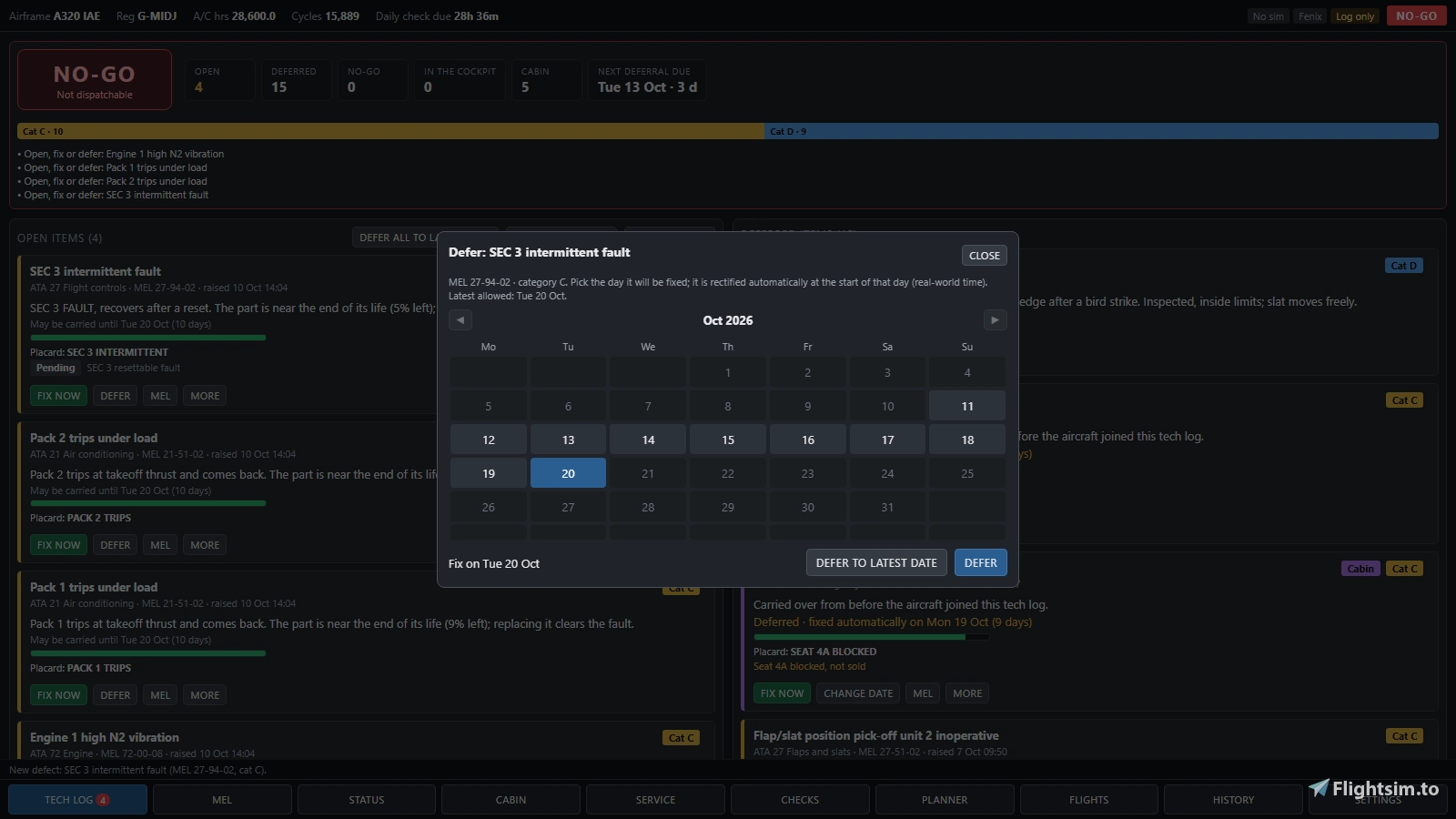Open More for Pack 1 trips item
Screen dimensions: 1456x819
pos(205,695)
